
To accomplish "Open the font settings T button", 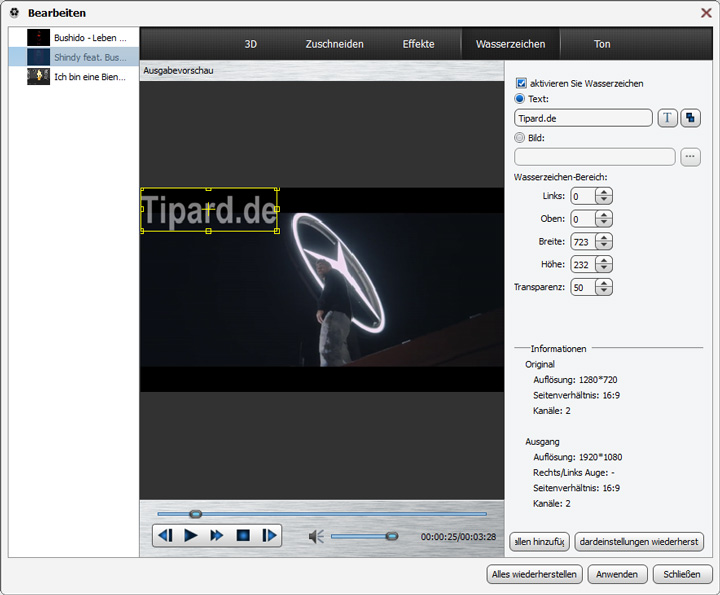I will (667, 118).
